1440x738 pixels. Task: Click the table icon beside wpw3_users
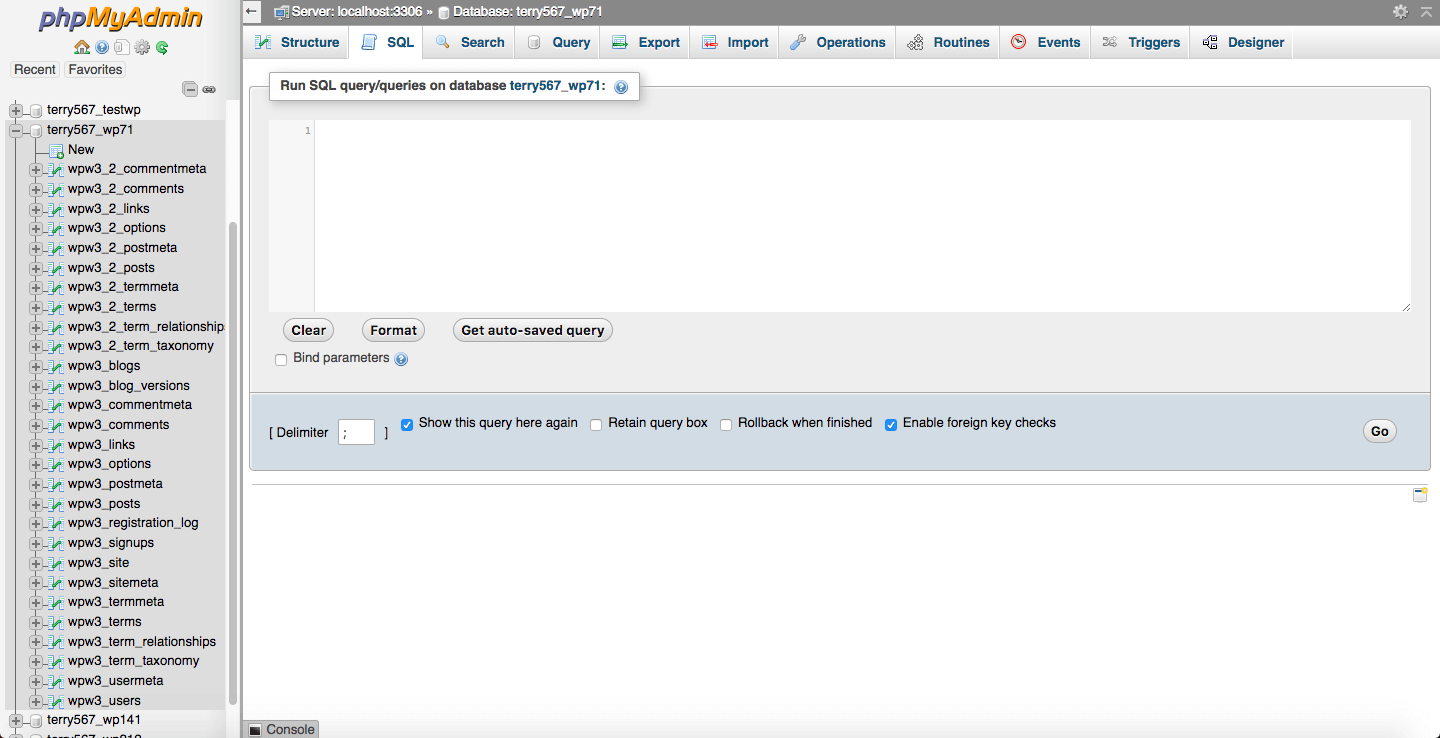56,701
